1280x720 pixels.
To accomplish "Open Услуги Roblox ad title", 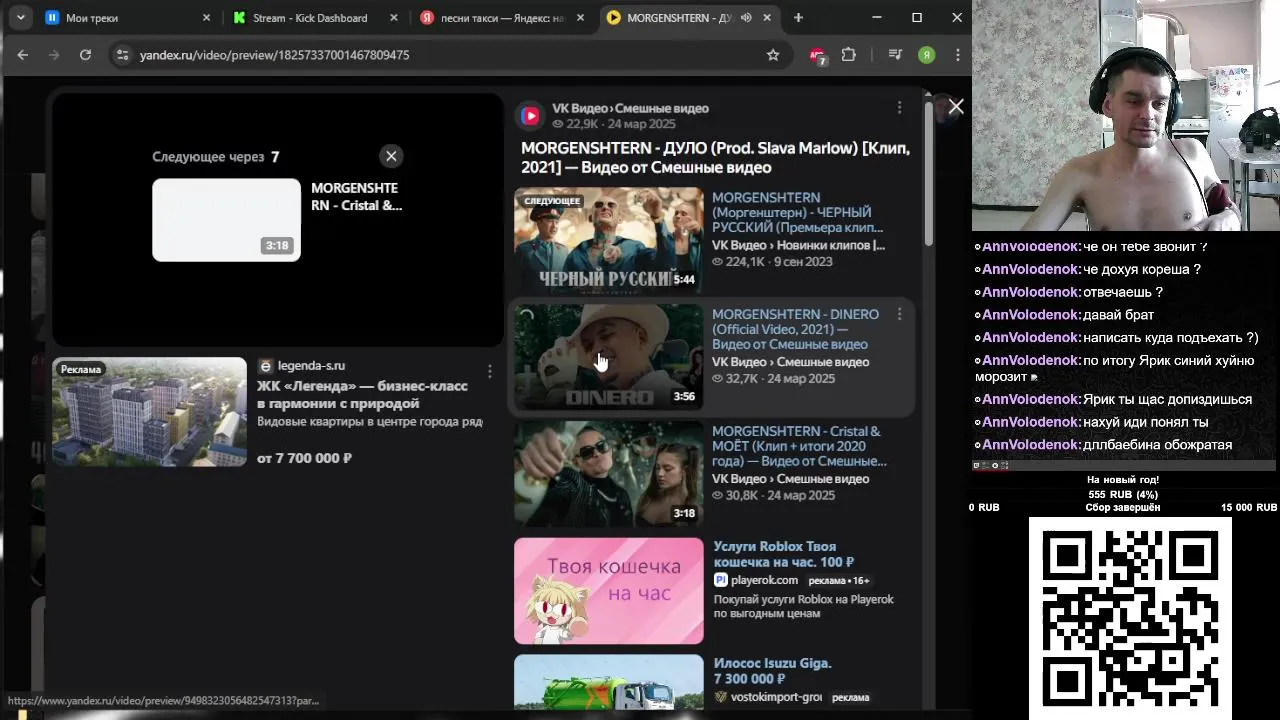I will tap(783, 554).
